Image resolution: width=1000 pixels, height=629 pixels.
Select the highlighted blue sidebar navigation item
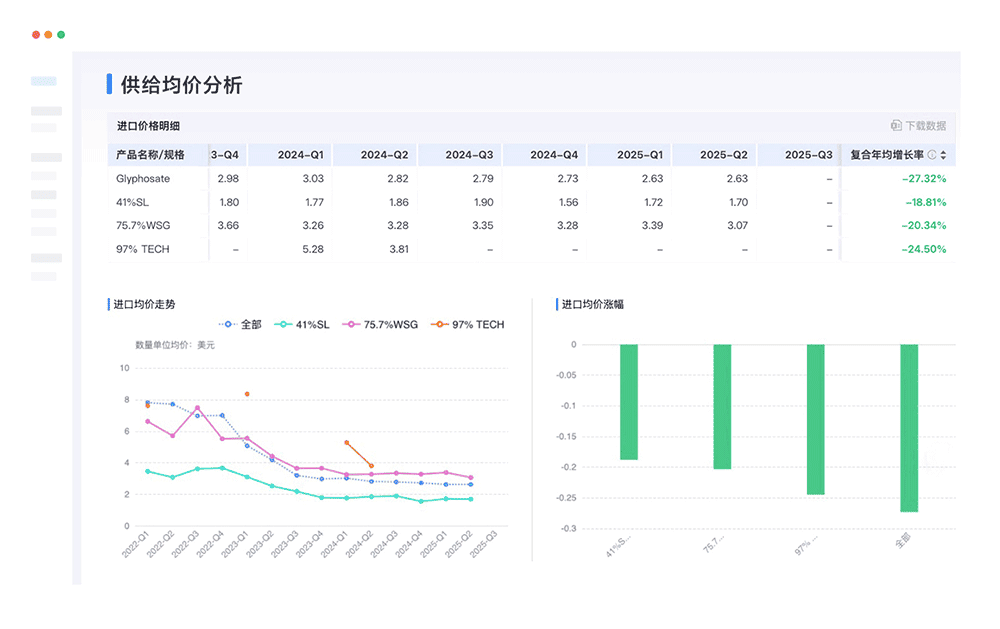[x=45, y=80]
